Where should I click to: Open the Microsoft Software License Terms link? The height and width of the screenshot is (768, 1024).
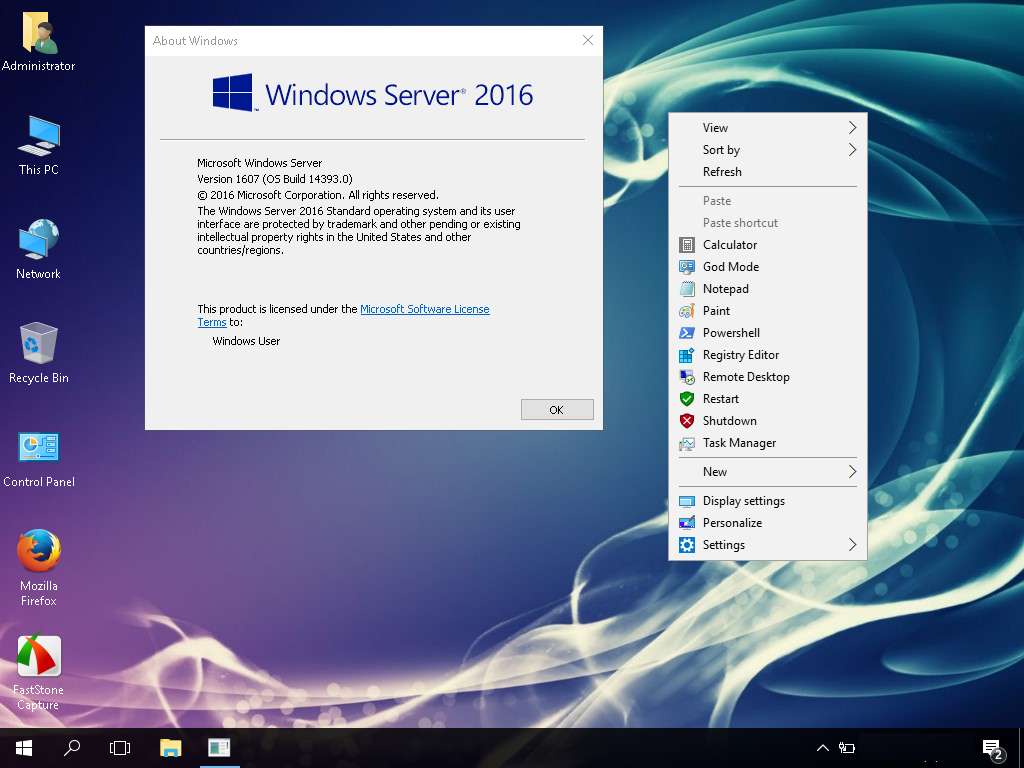425,309
